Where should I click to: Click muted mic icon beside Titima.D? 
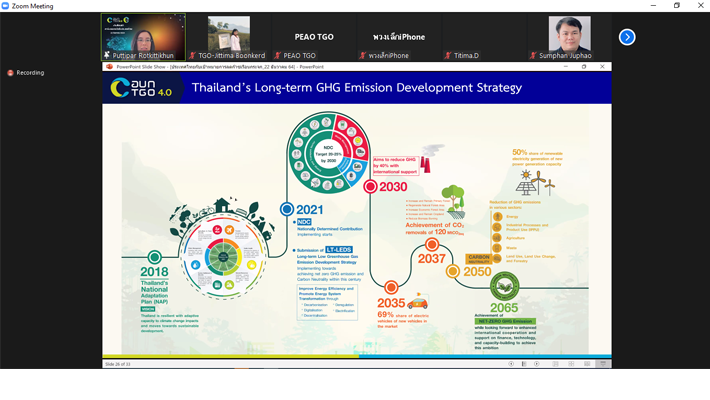coord(448,56)
